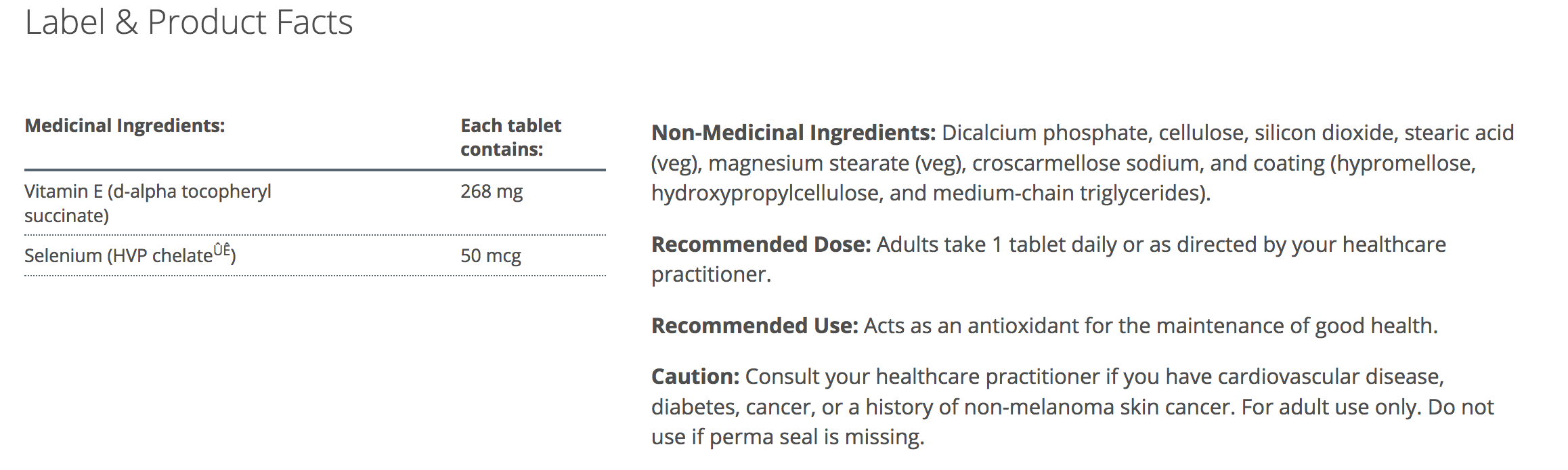The image size is (1568, 470).
Task: Click the "Recommended Use:" bold label
Action: [x=754, y=326]
